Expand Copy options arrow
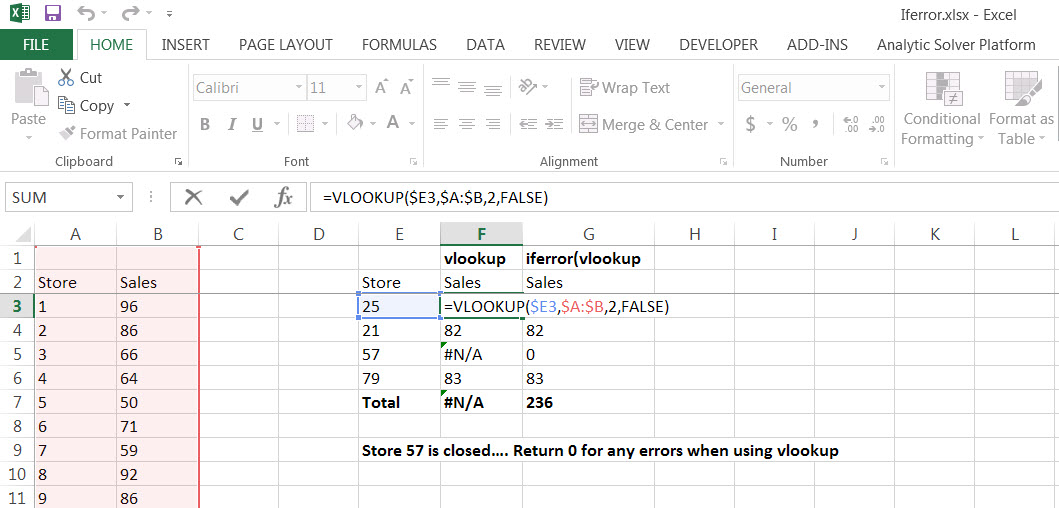The width and height of the screenshot is (1059, 508). point(126,105)
